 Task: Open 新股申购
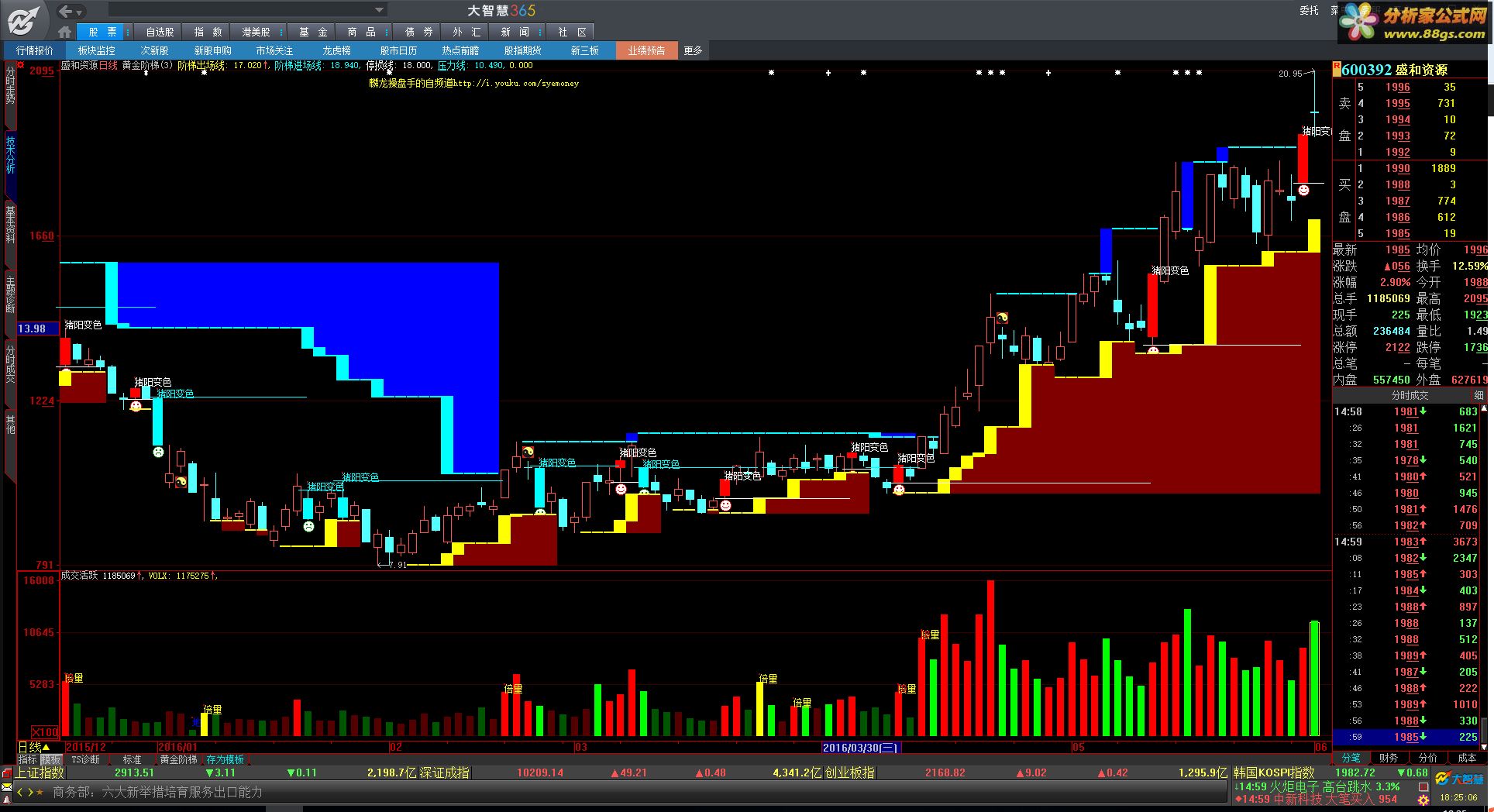click(x=212, y=50)
